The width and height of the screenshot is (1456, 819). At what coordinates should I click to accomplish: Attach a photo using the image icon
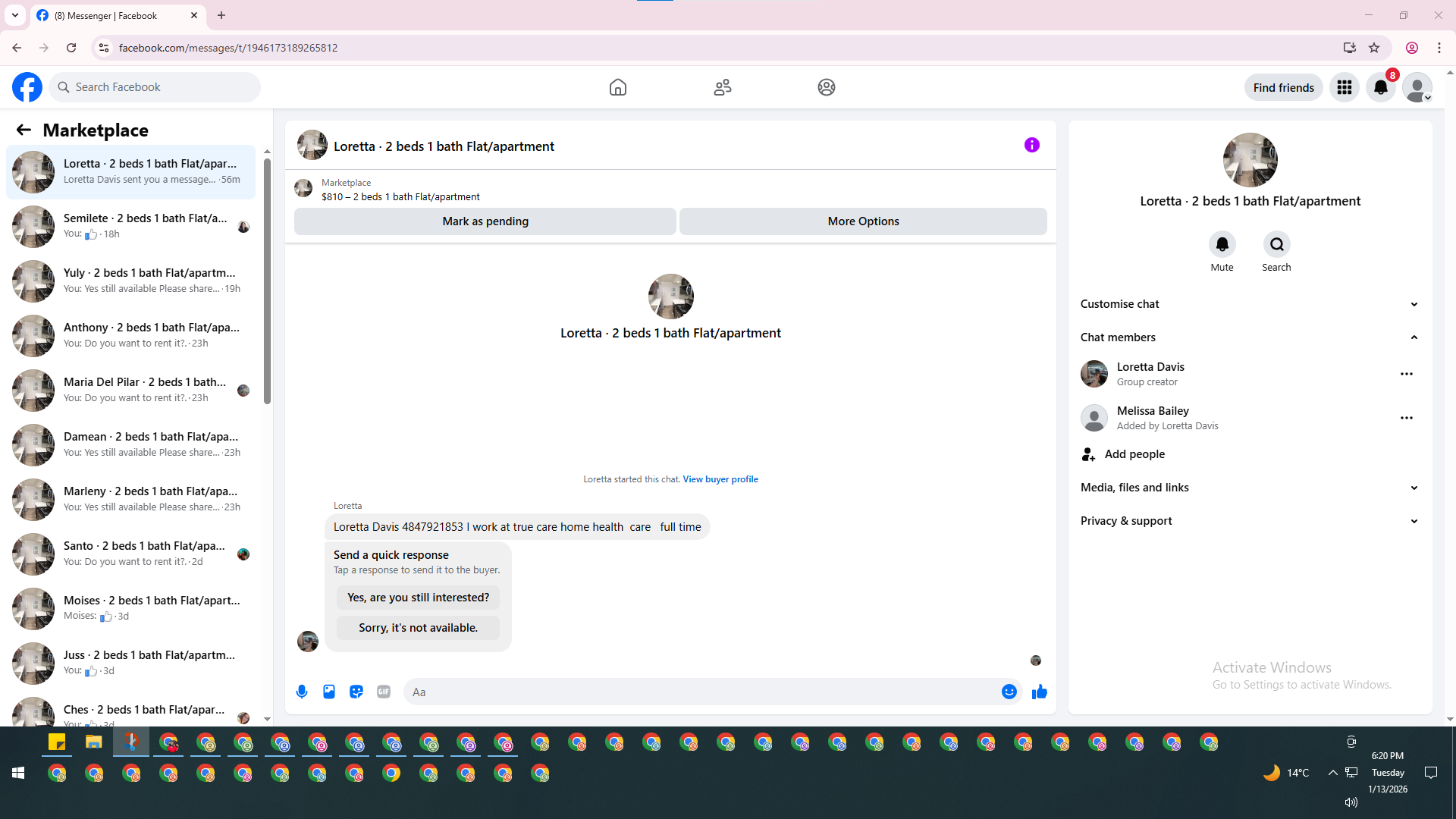coord(329,692)
